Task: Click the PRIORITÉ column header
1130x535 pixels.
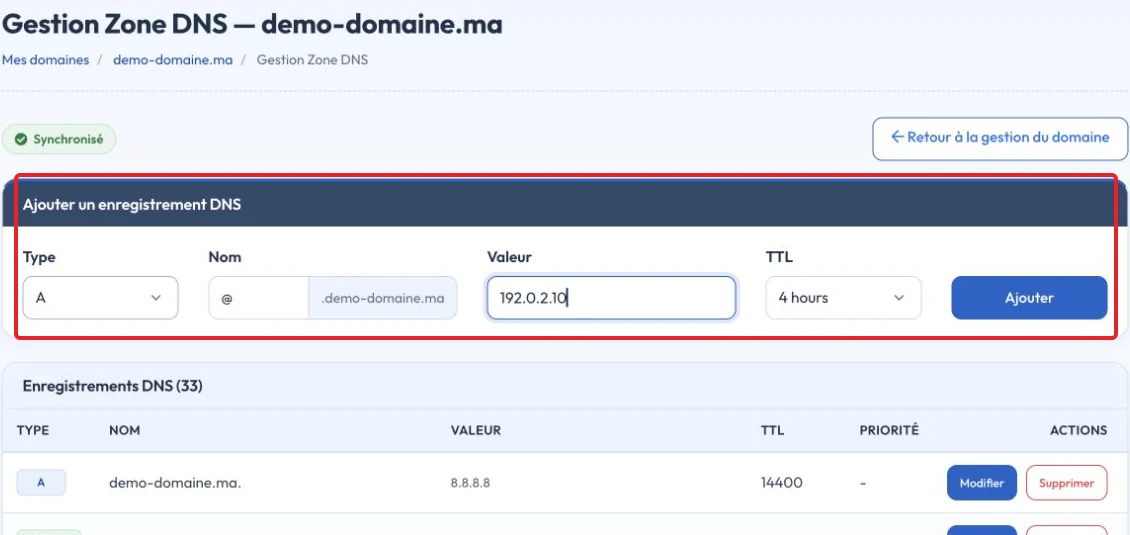Action: [889, 430]
